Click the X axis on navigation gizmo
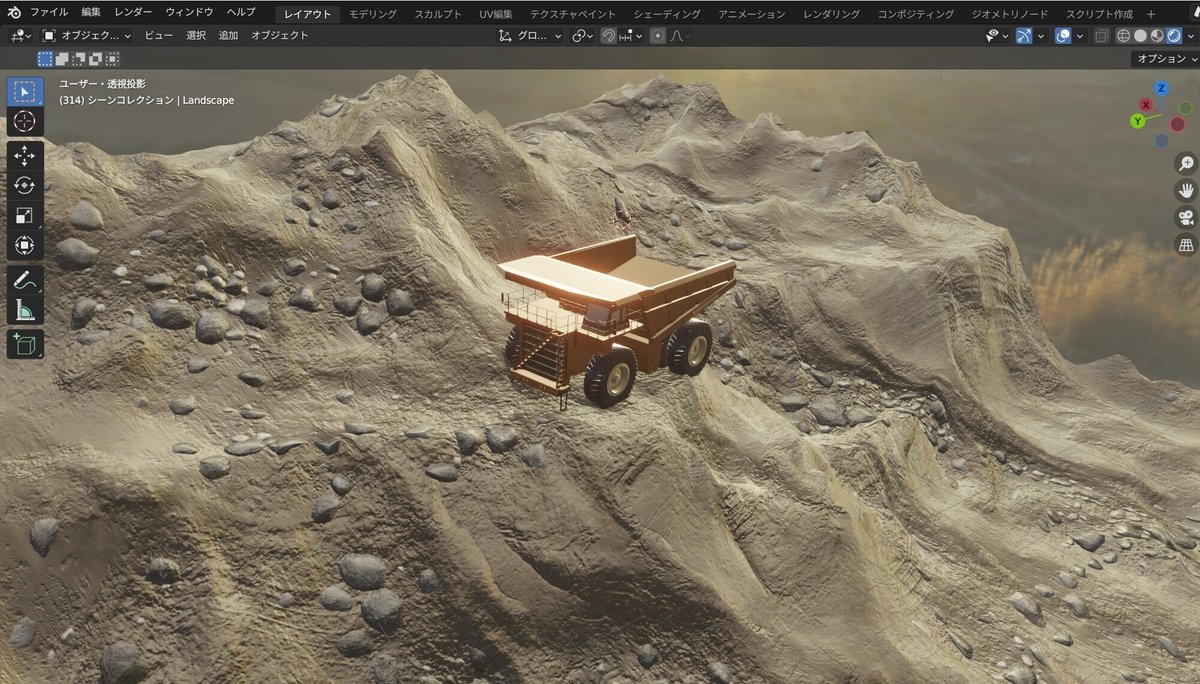The width and height of the screenshot is (1200, 684). 1146,105
